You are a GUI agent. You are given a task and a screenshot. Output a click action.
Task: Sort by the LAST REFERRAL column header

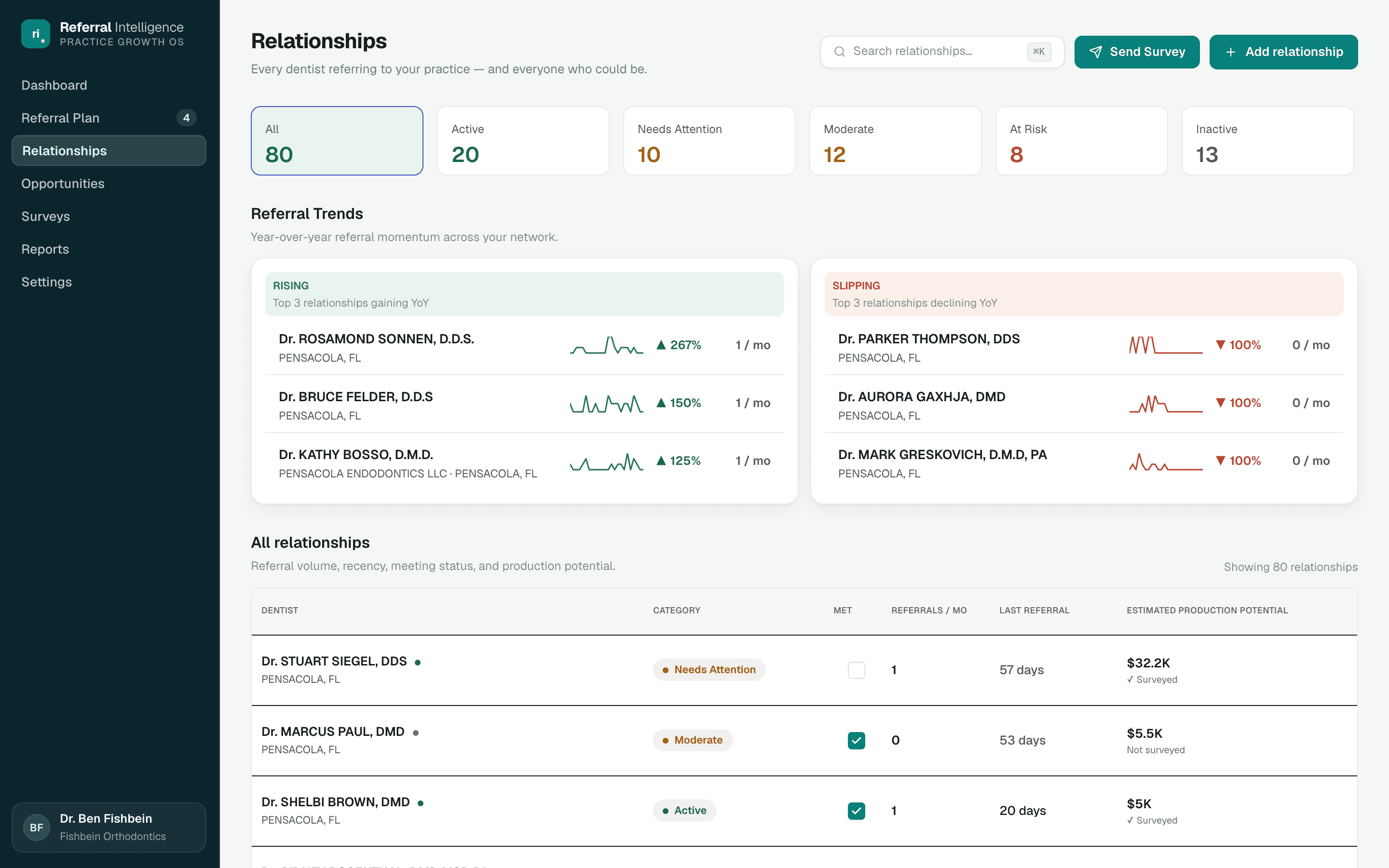click(1035, 610)
